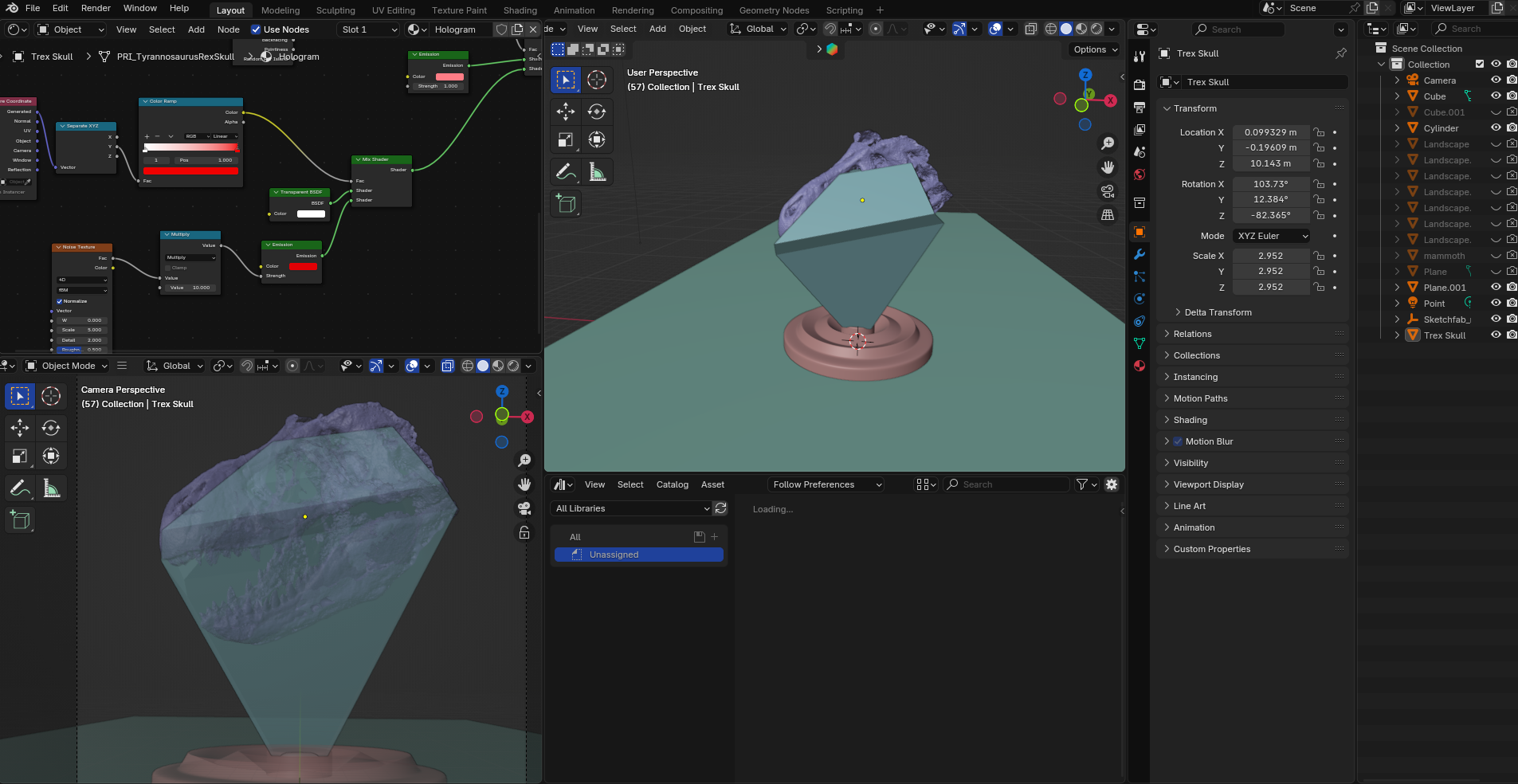Viewport: 1518px width, 784px height.
Task: Open the Object Data mesh tab
Action: (x=1139, y=343)
